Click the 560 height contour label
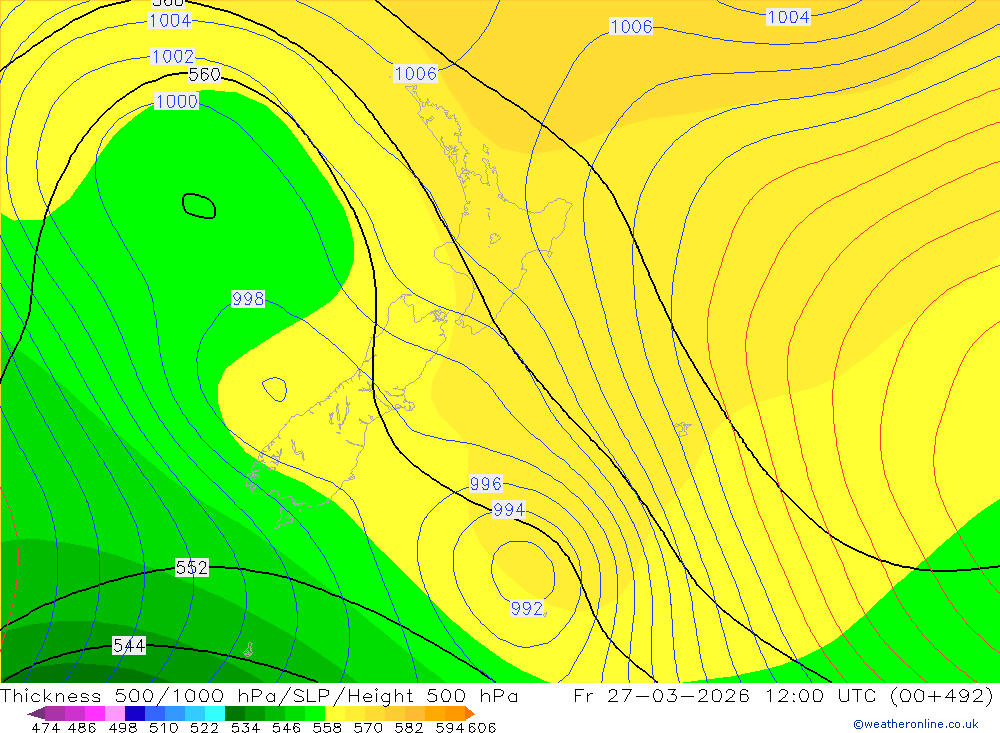This screenshot has width=1000, height=733. 205,75
